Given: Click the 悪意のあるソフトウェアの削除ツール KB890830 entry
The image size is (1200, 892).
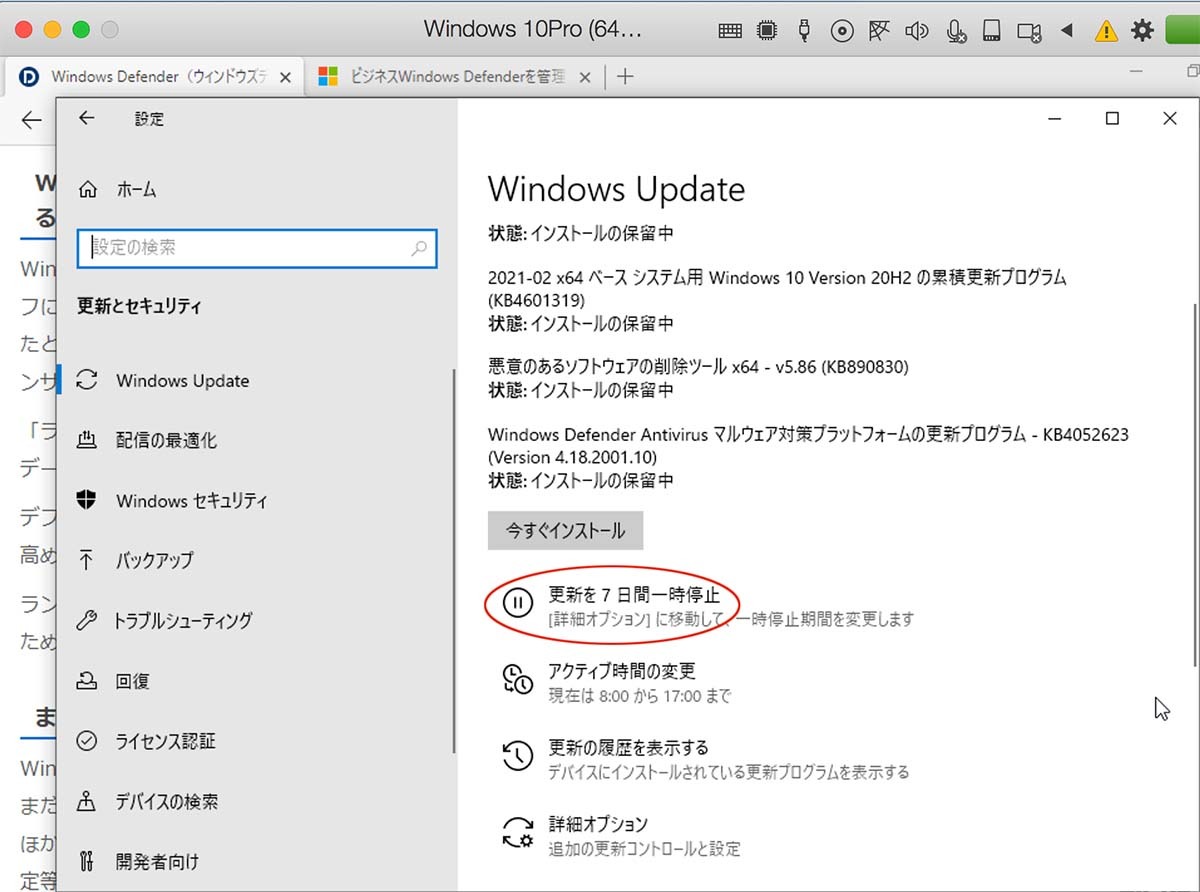Looking at the screenshot, I should click(698, 378).
